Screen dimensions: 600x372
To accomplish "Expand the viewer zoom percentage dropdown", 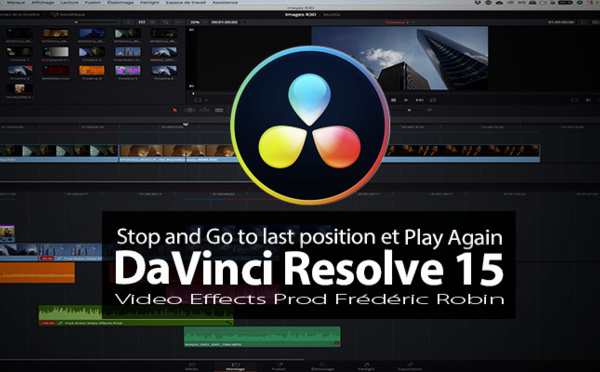I will (x=199, y=22).
